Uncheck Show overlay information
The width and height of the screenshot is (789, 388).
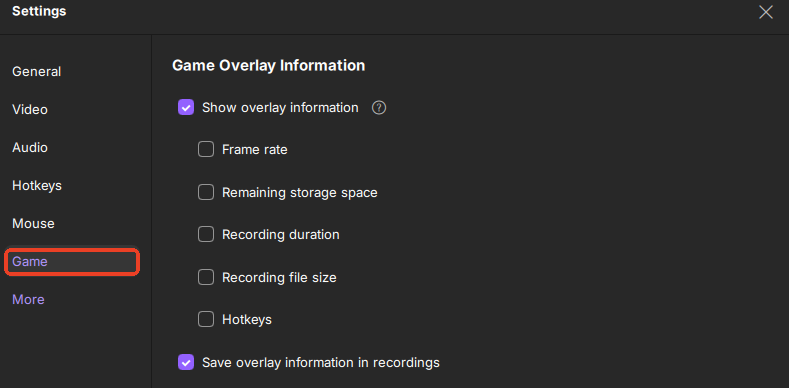tap(186, 107)
